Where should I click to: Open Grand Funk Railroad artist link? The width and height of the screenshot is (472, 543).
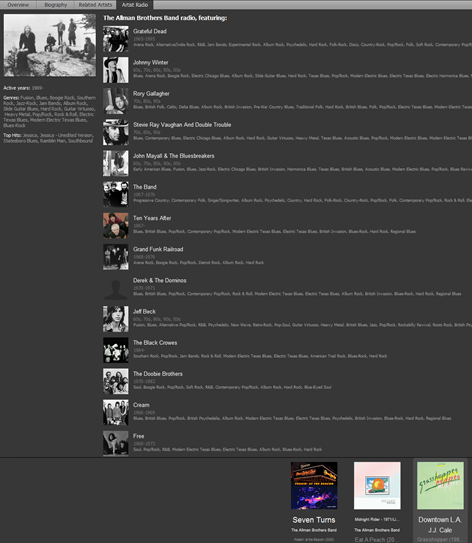pos(158,249)
